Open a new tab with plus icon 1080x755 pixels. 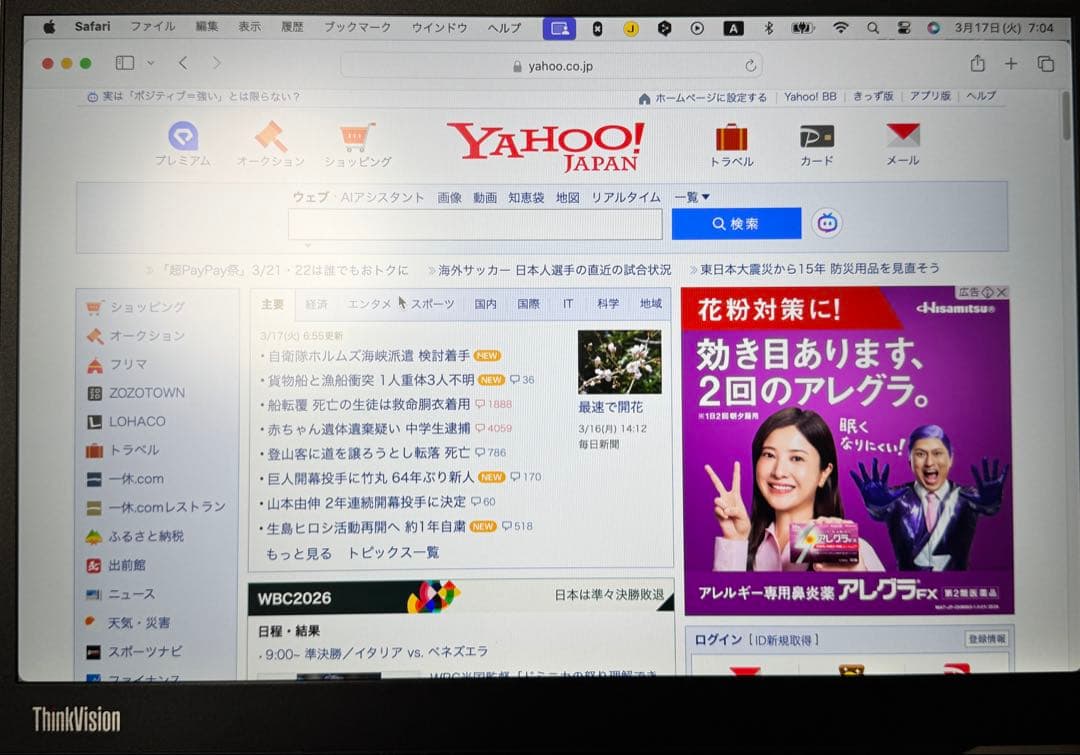[1011, 63]
